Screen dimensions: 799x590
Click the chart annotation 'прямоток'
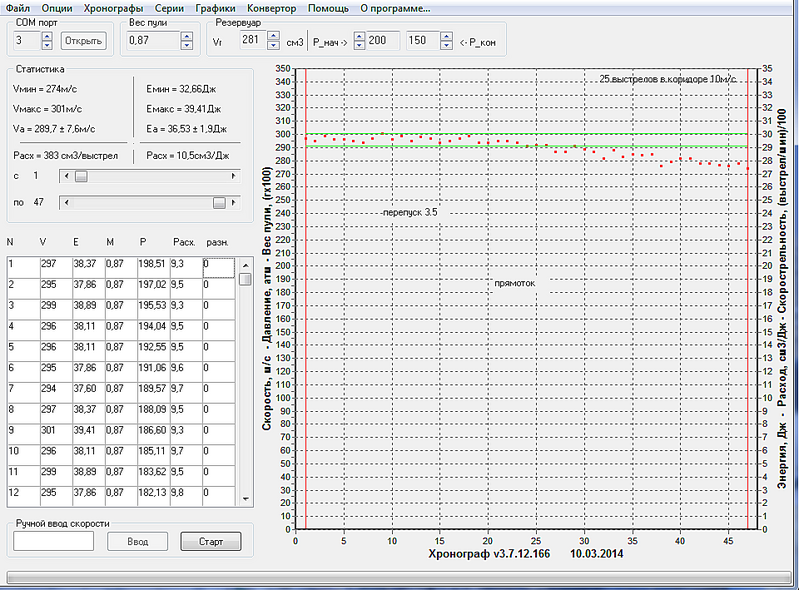(x=515, y=283)
